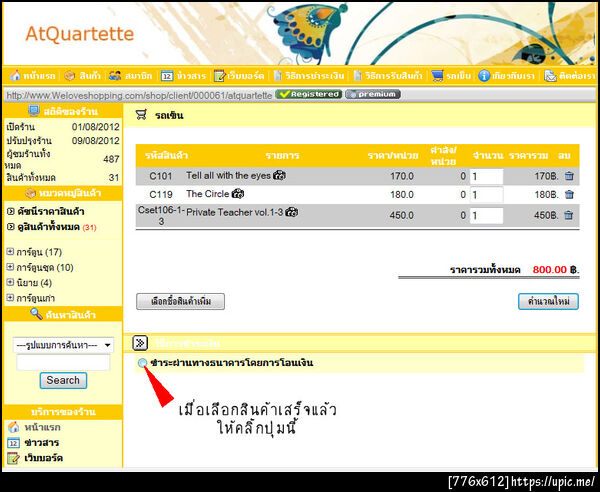The width and height of the screenshot is (600, 492).
Task: Expand the product price index item
Action: (x=10, y=211)
